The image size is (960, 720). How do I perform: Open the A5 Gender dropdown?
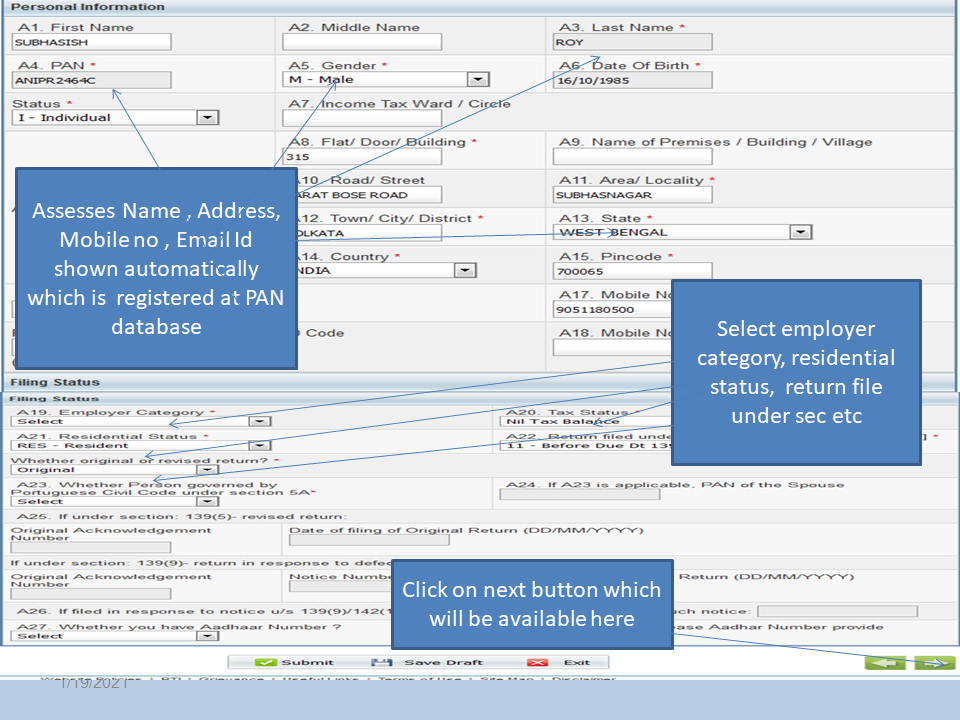pos(478,80)
